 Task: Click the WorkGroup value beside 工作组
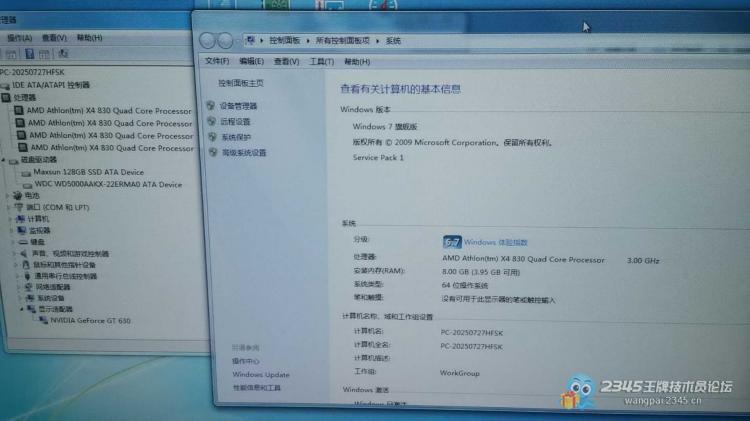pos(460,373)
